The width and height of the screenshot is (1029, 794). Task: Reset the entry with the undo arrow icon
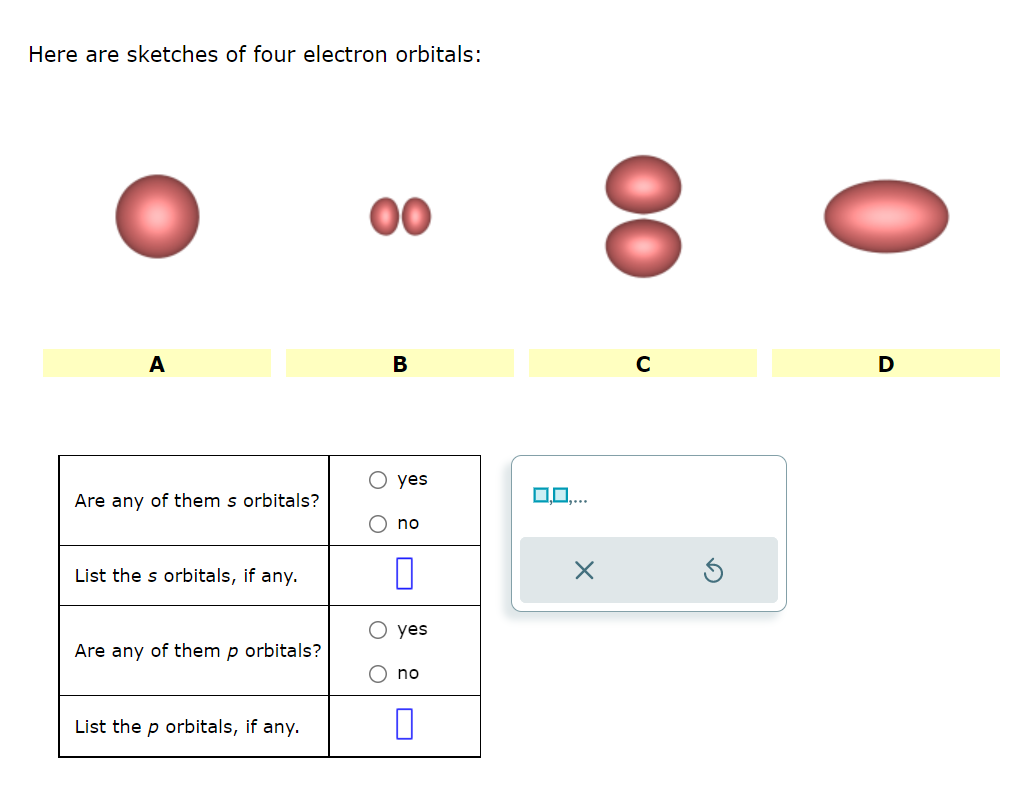click(714, 570)
